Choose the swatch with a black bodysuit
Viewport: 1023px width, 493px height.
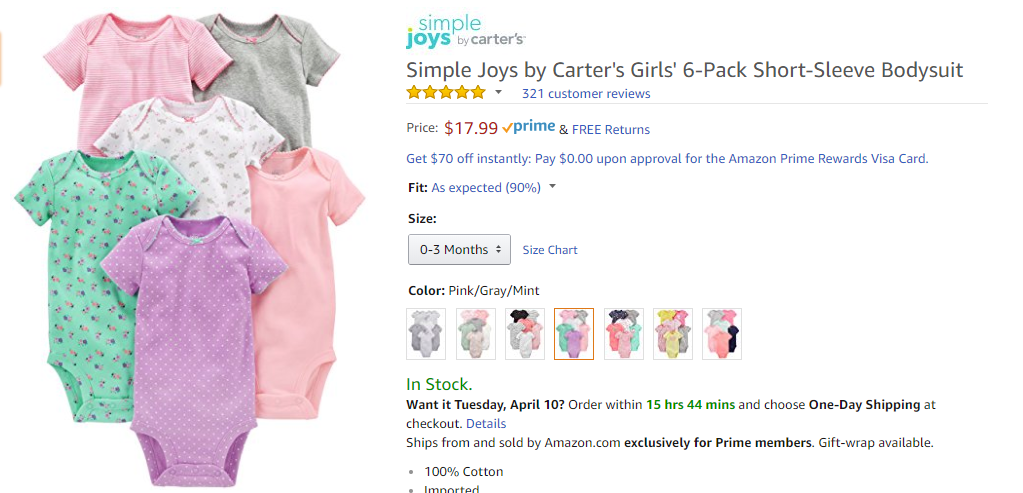coord(524,333)
